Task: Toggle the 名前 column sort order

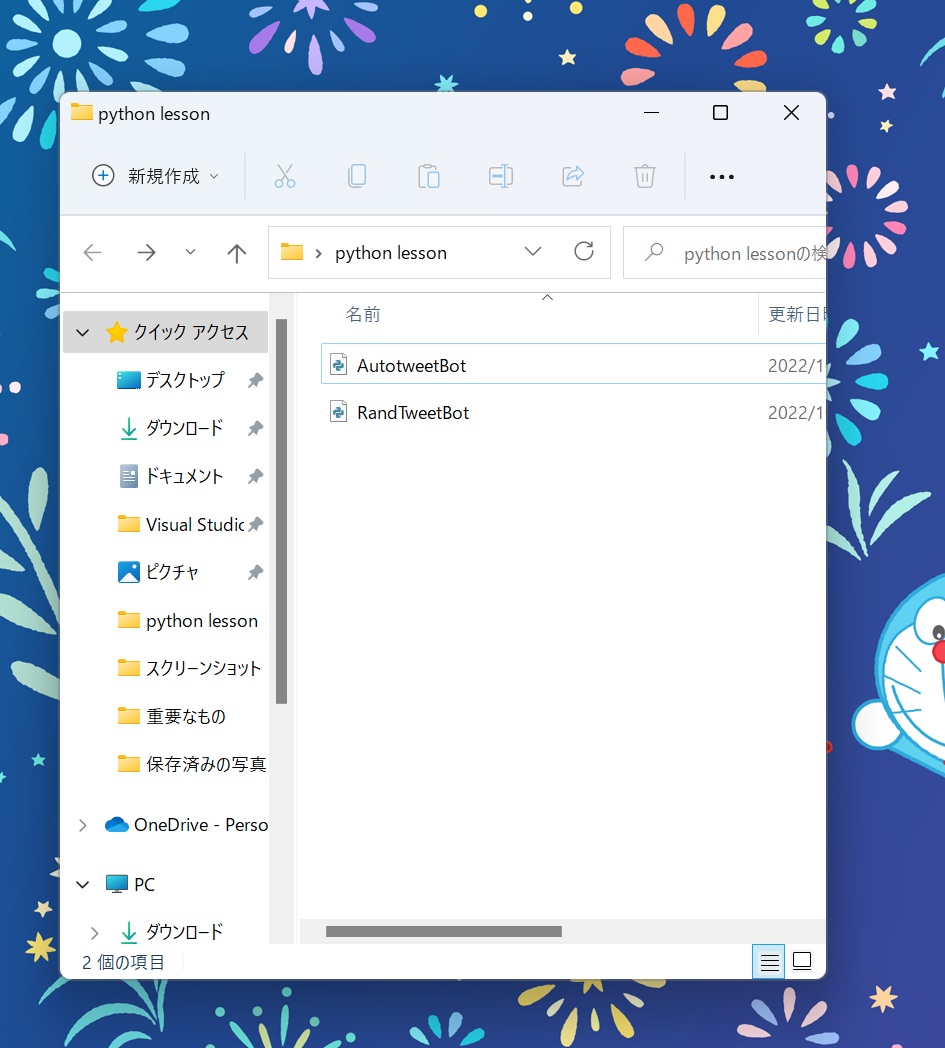Action: (x=362, y=314)
